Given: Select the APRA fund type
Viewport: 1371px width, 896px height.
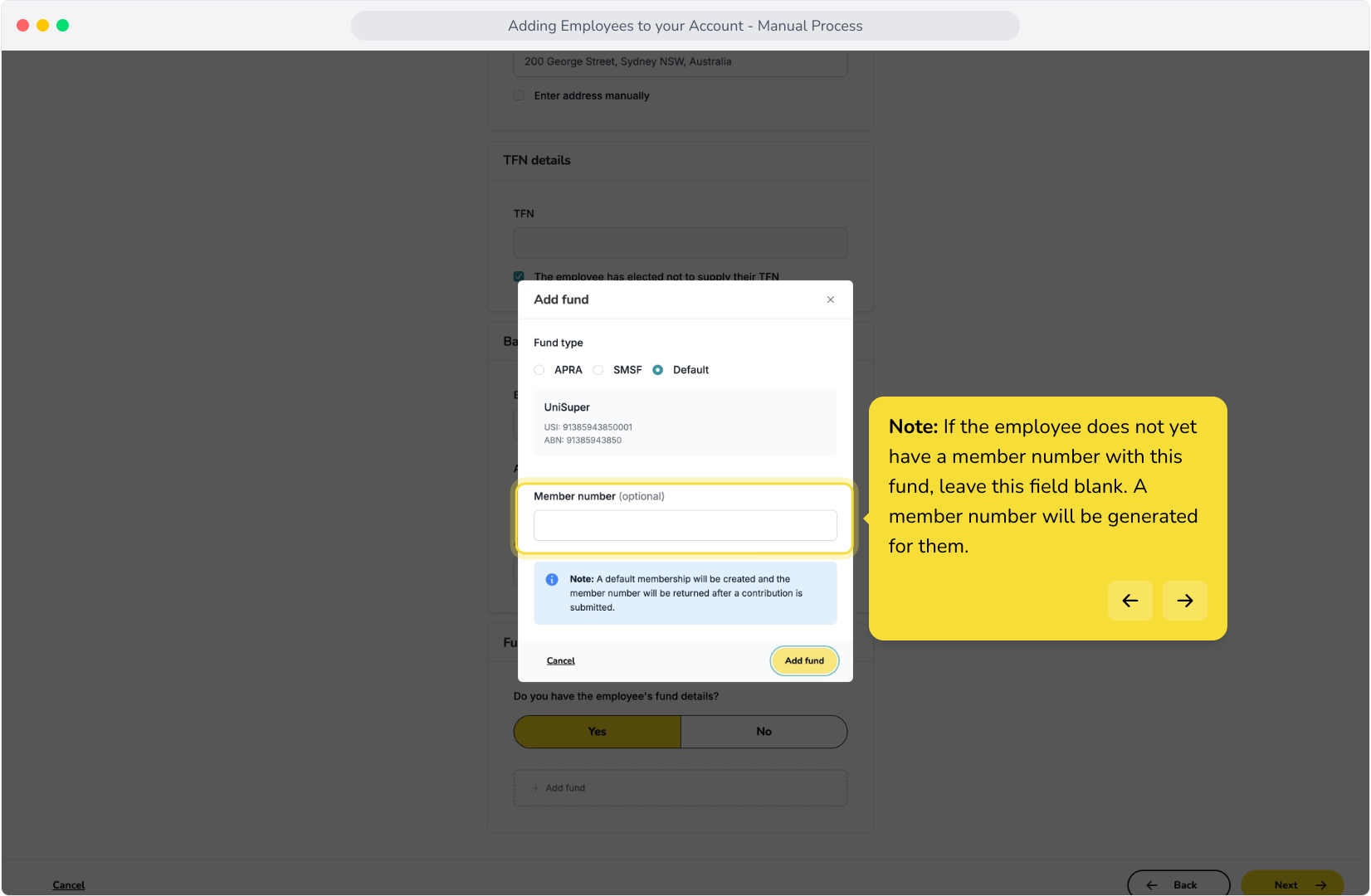Looking at the screenshot, I should [539, 370].
